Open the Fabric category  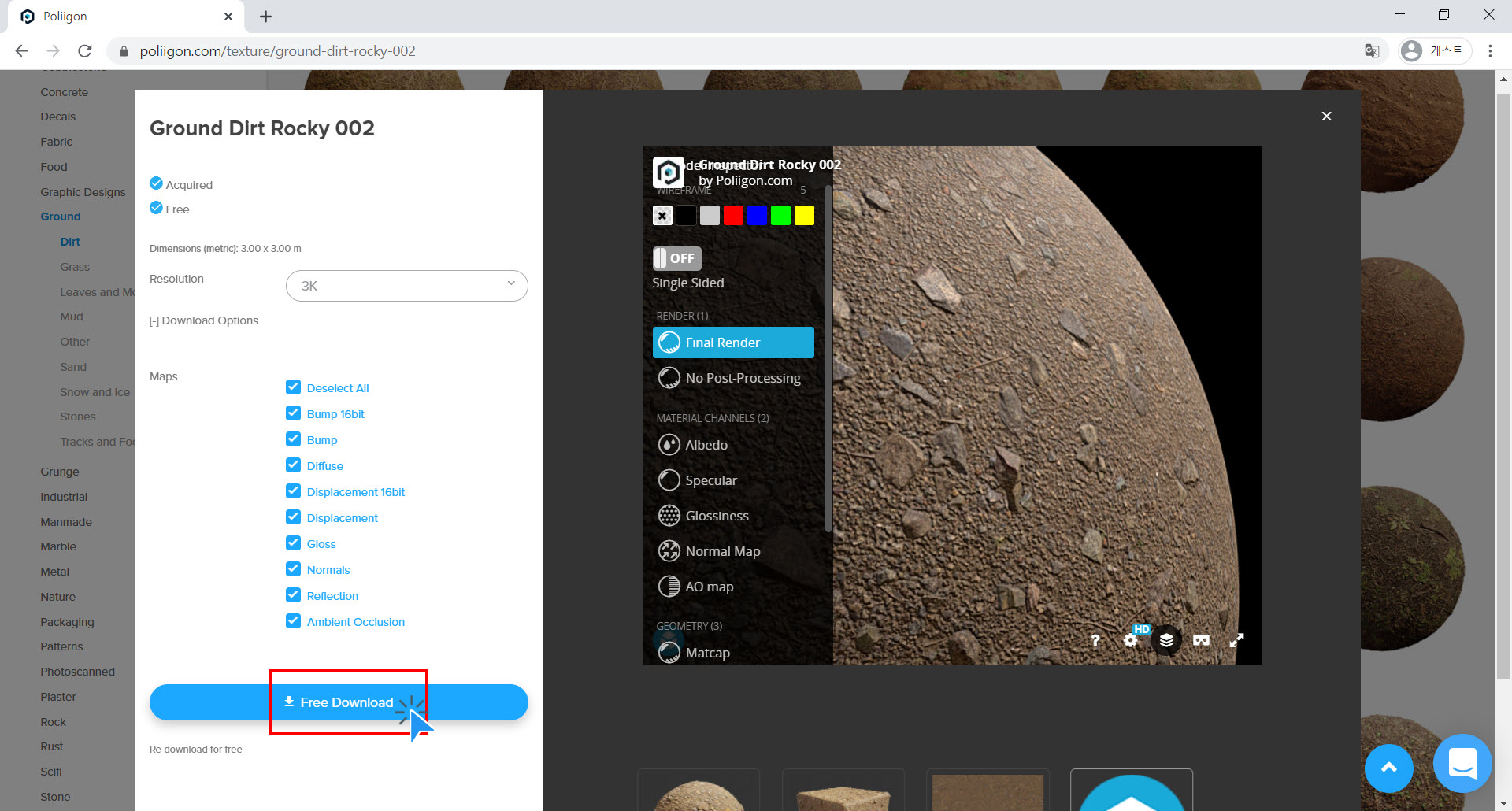57,142
